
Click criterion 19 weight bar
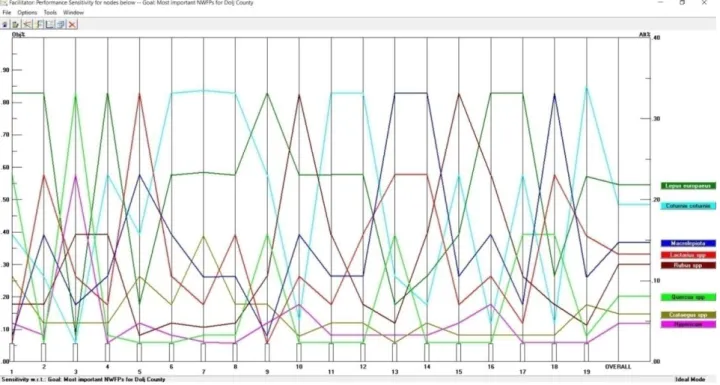coord(586,352)
